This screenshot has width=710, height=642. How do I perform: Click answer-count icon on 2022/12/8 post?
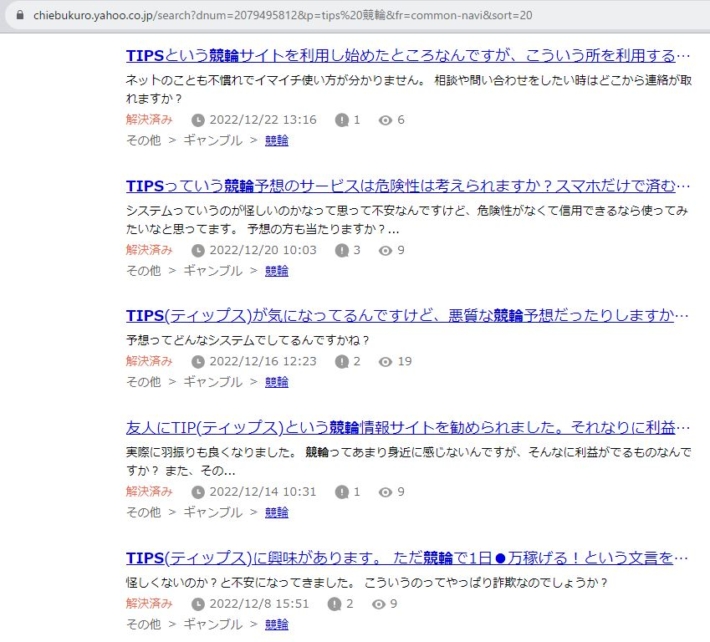(334, 604)
